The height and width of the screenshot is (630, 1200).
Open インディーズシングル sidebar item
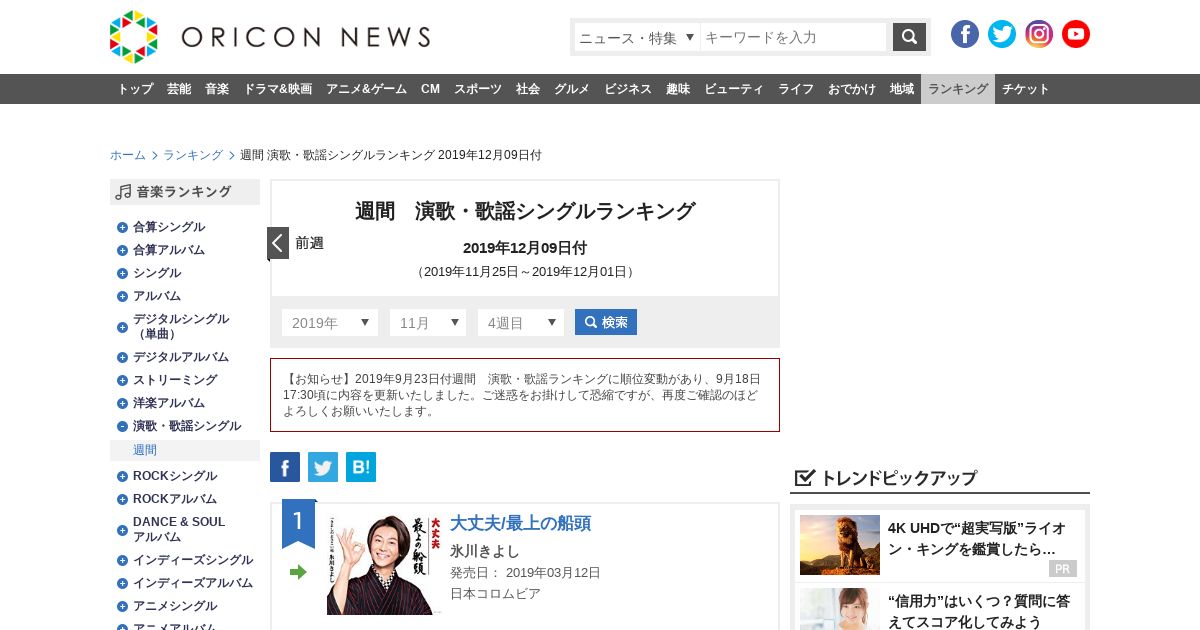(x=193, y=560)
